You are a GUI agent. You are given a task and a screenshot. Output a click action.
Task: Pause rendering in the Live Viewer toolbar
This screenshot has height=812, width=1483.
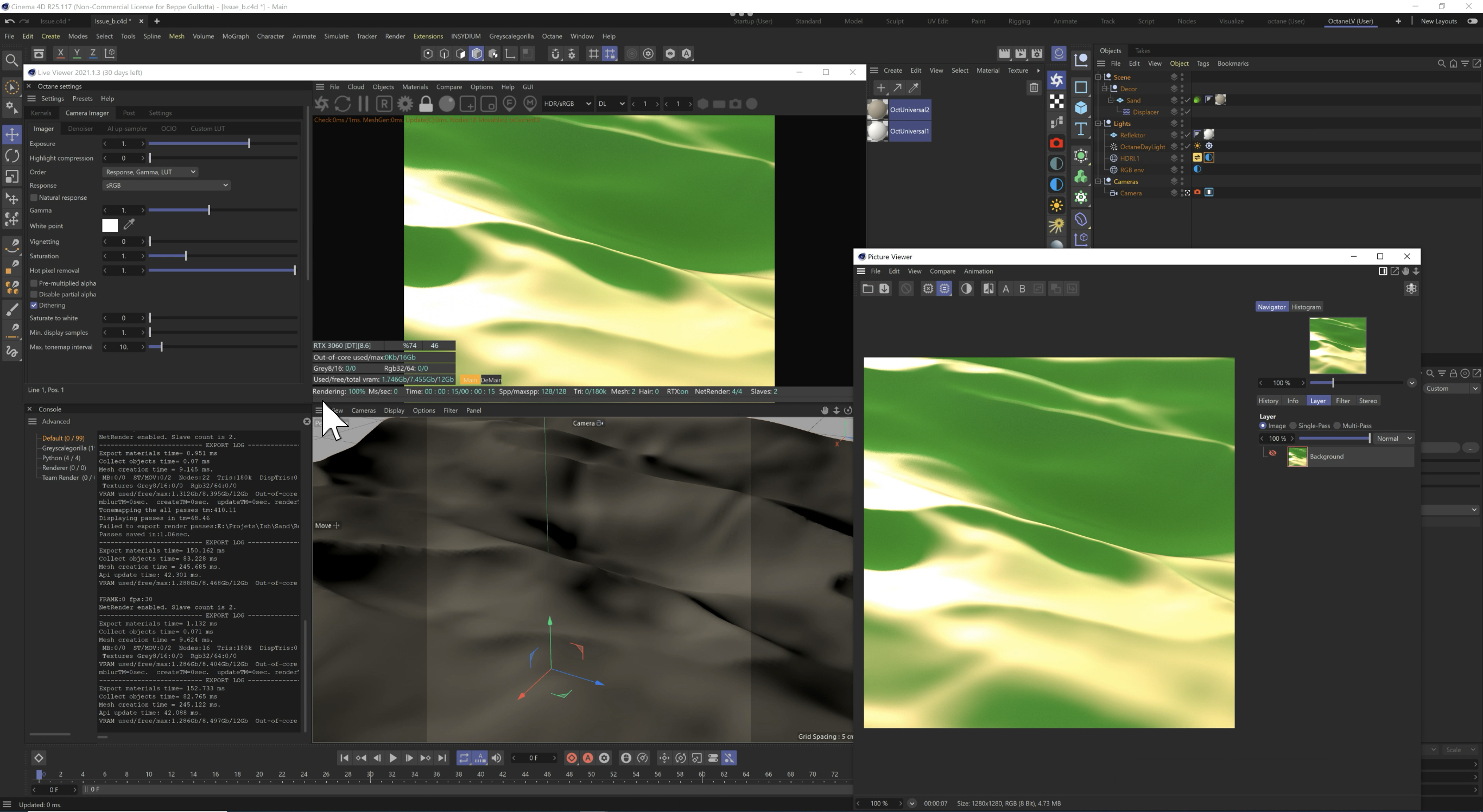363,104
